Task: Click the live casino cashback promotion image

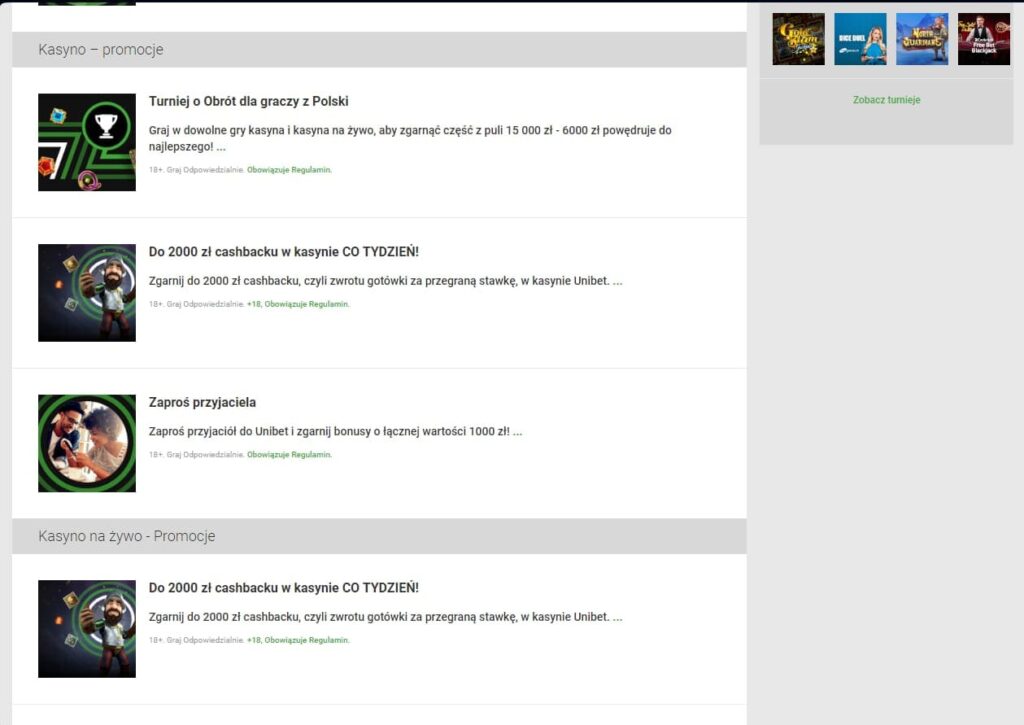Action: click(x=87, y=628)
